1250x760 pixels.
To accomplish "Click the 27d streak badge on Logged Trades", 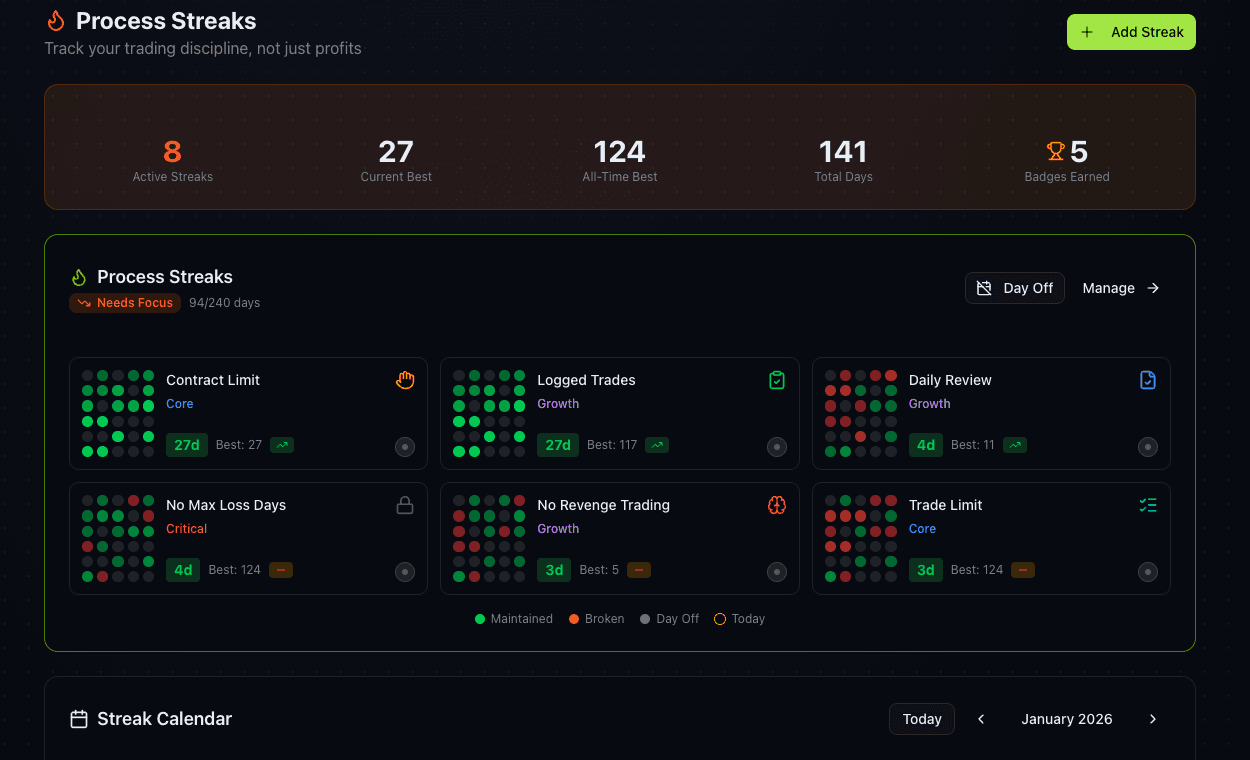I will pos(558,445).
